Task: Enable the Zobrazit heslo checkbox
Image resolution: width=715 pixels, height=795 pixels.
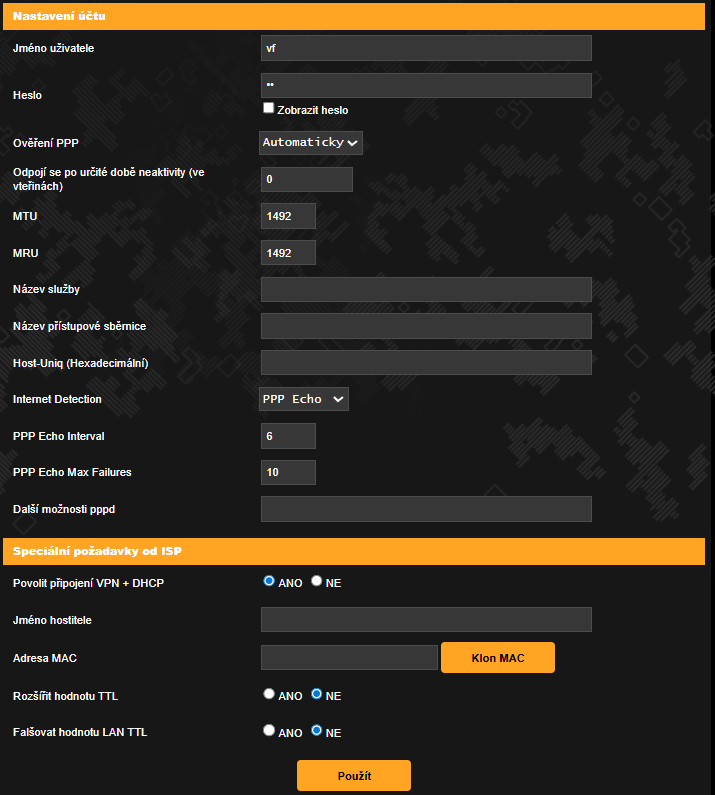Action: point(268,108)
